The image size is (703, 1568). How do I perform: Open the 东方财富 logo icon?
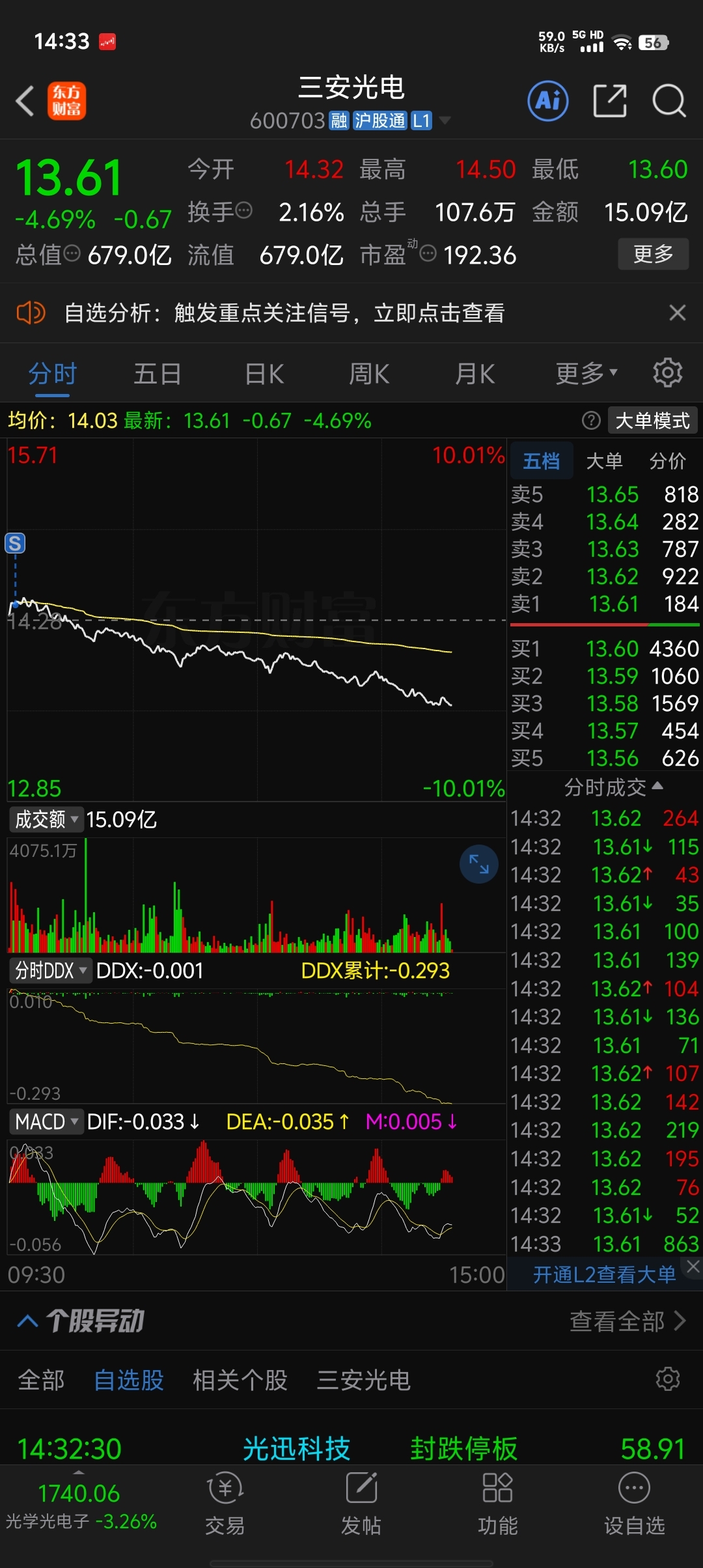(x=66, y=101)
